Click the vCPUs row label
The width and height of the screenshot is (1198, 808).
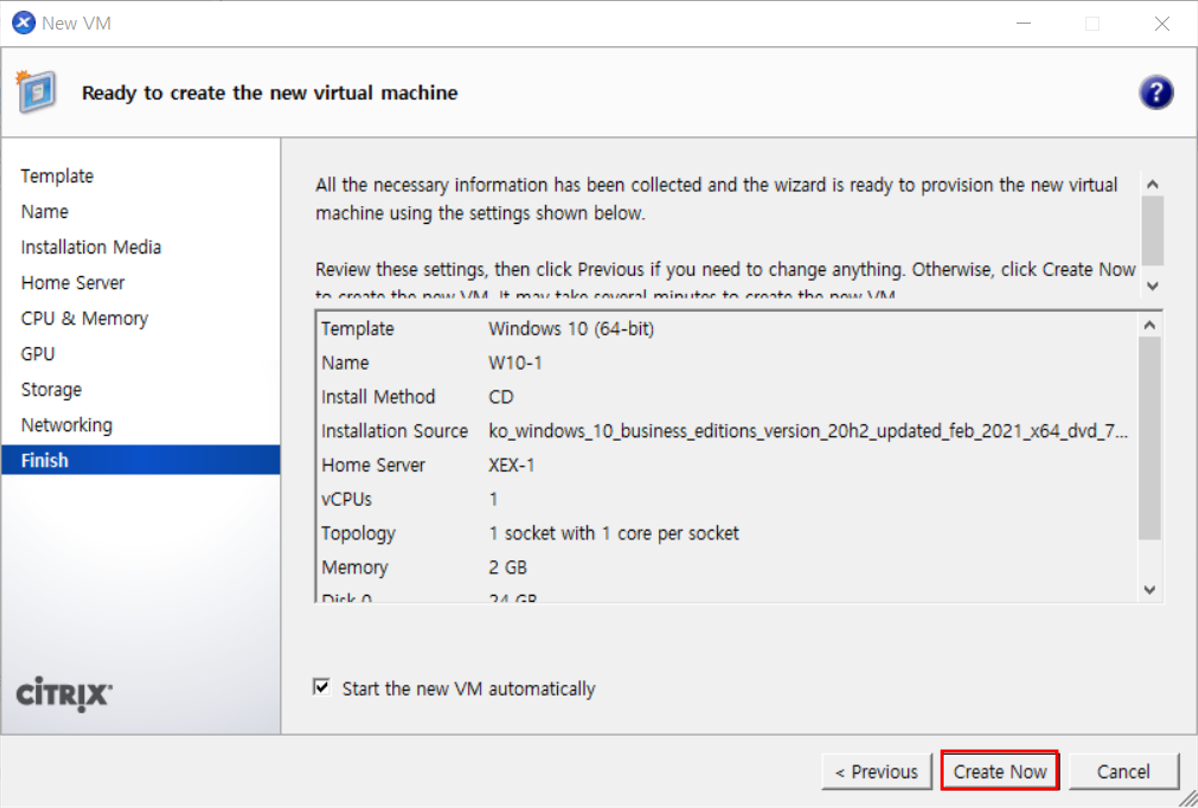point(346,499)
